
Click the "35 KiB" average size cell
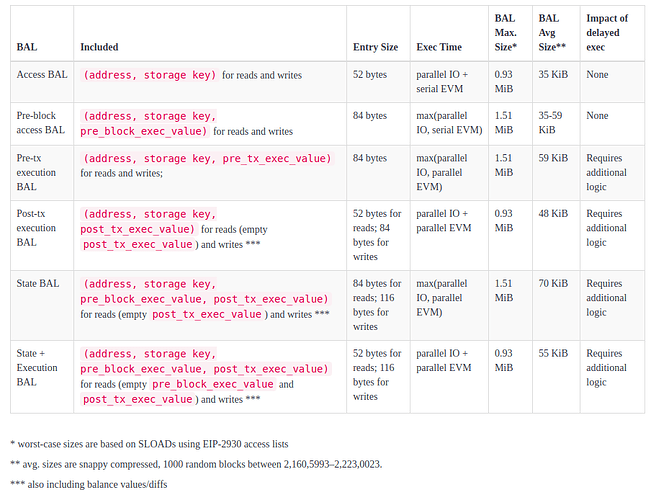point(553,74)
